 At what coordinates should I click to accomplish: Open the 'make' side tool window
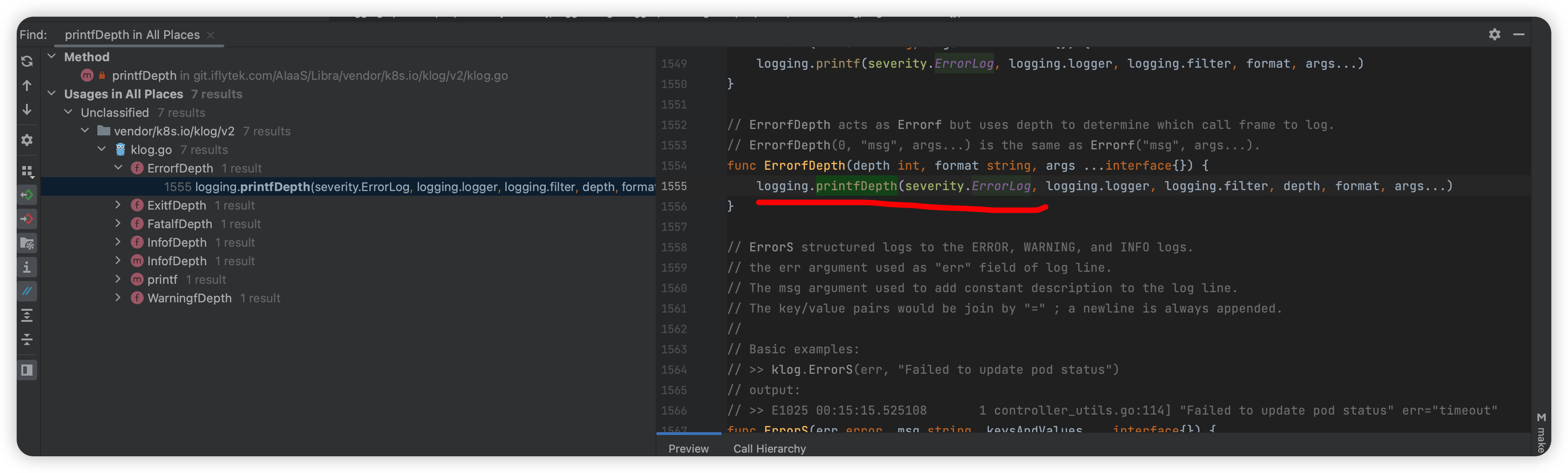tap(1541, 434)
